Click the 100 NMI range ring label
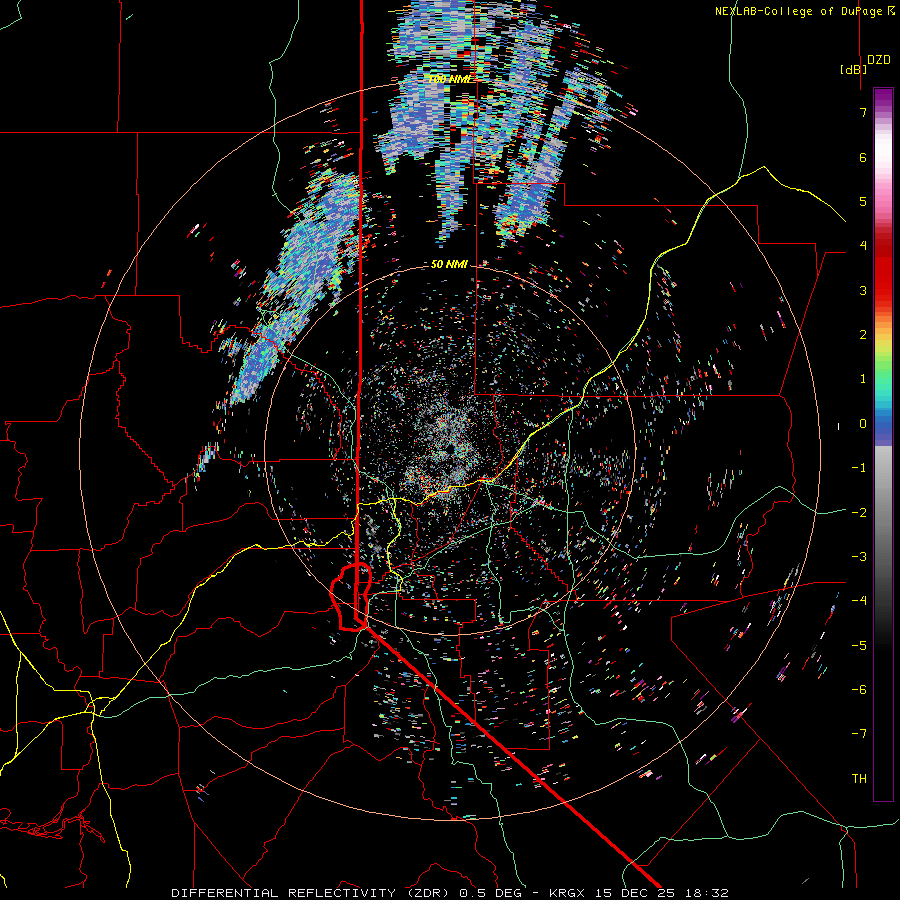 pyautogui.click(x=449, y=79)
